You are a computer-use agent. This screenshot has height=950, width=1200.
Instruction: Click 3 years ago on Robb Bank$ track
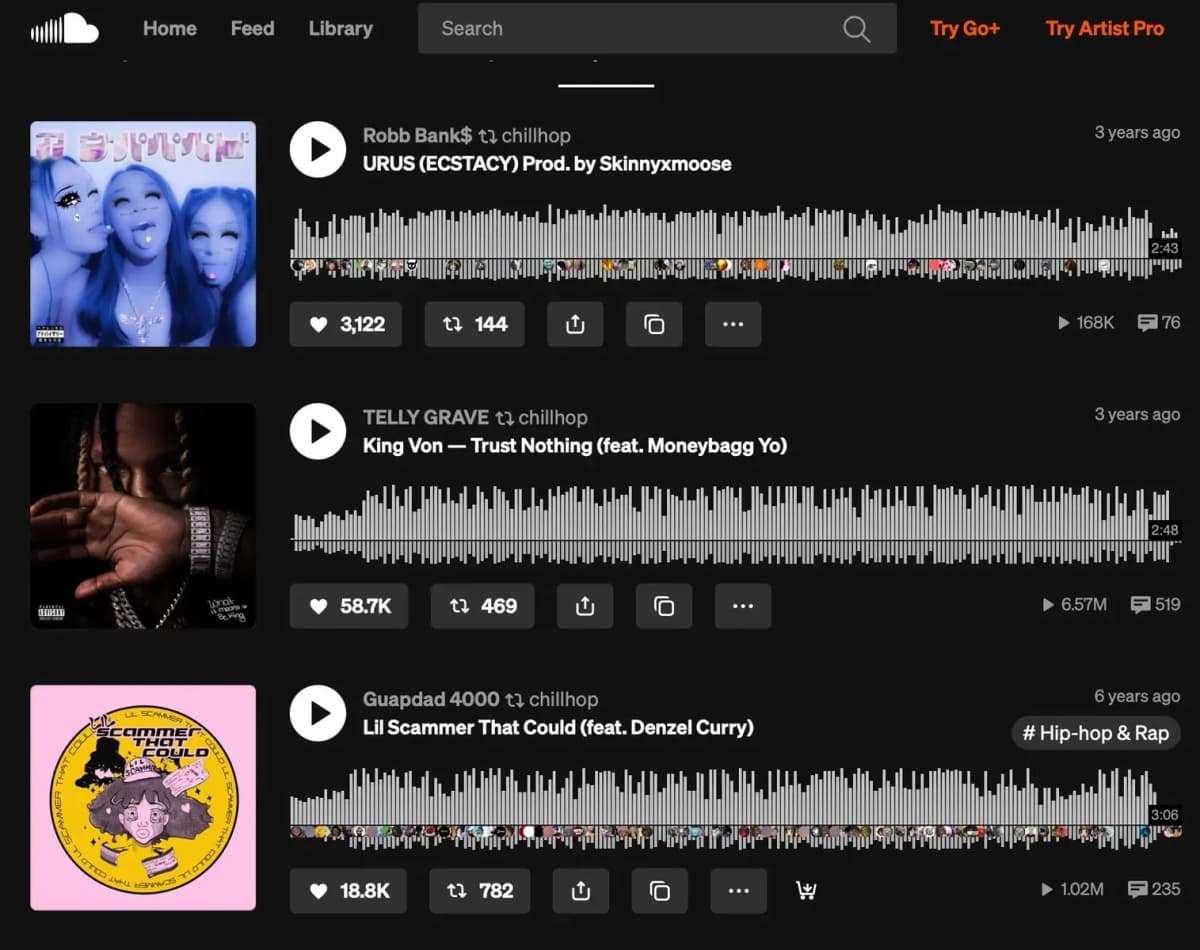pyautogui.click(x=1137, y=133)
